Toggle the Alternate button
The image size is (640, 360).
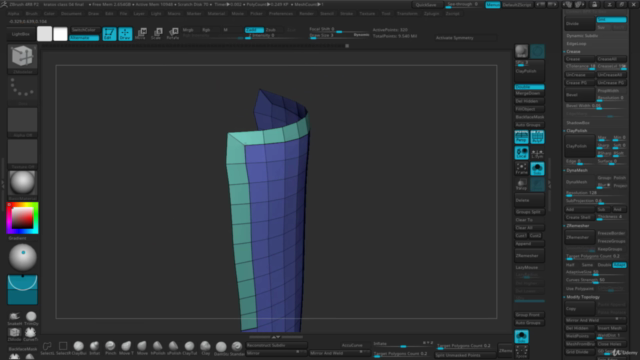pos(84,38)
